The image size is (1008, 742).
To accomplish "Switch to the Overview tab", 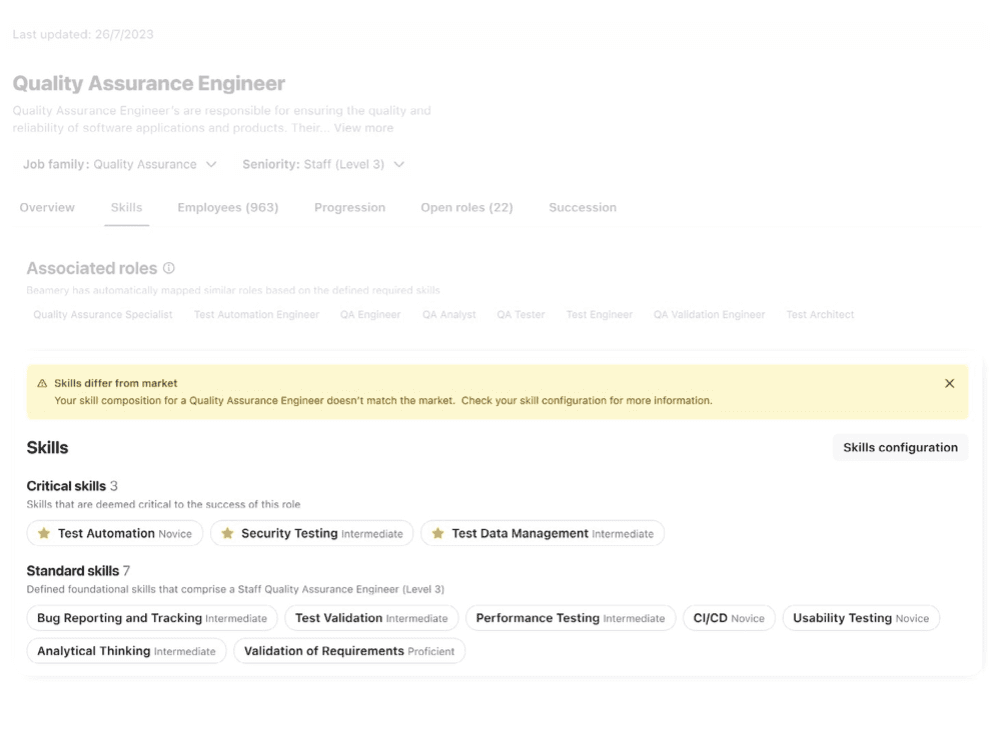I will [47, 208].
